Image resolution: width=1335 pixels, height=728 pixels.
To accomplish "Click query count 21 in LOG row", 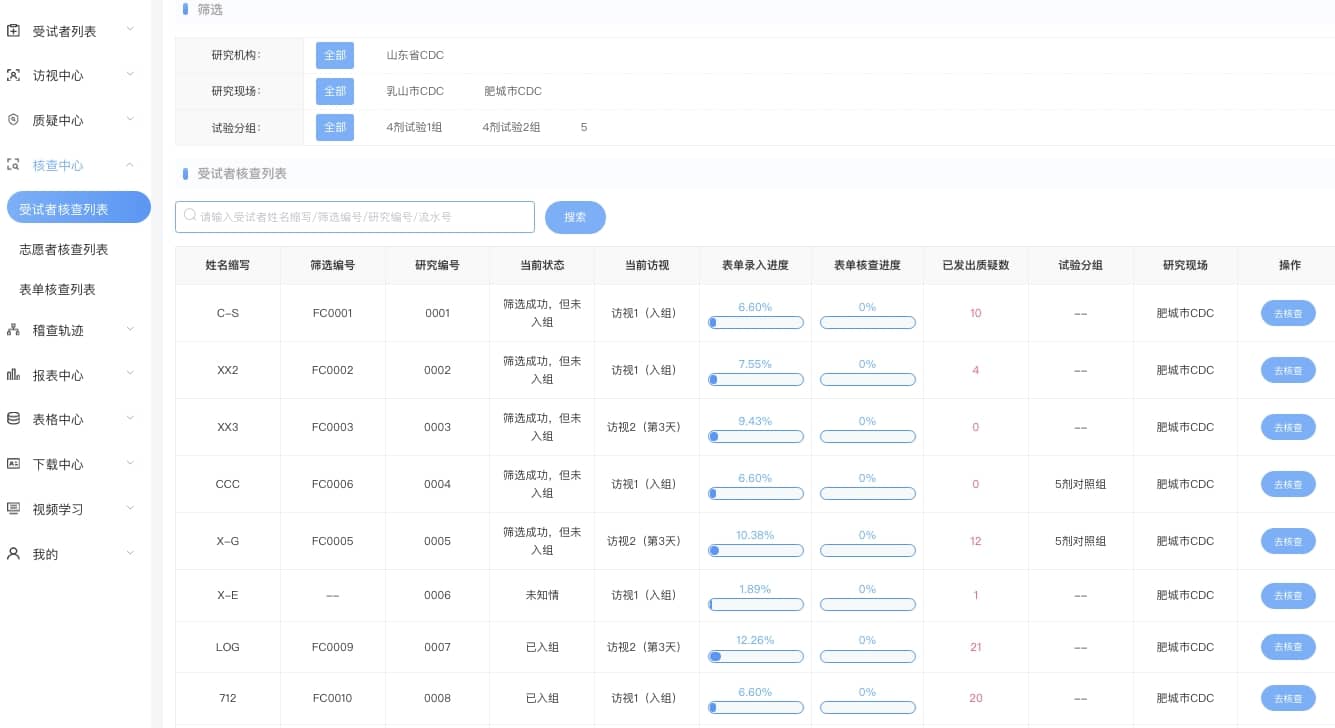I will [976, 647].
